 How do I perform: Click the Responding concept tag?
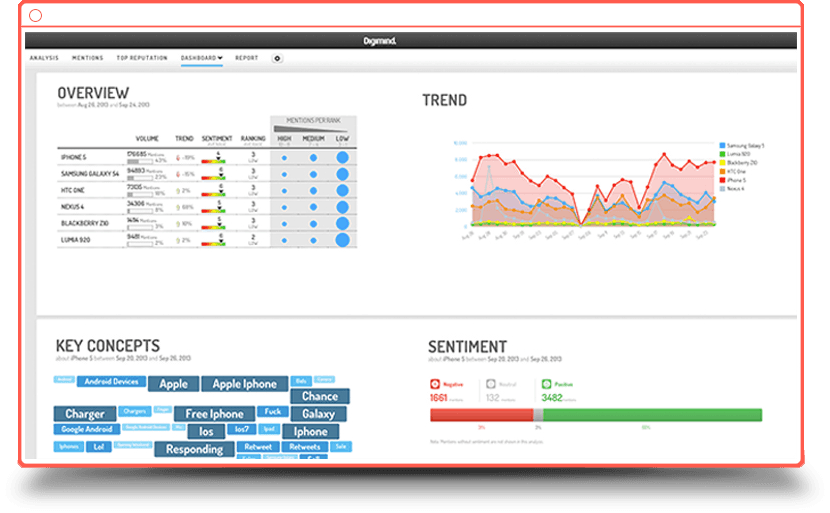click(194, 449)
